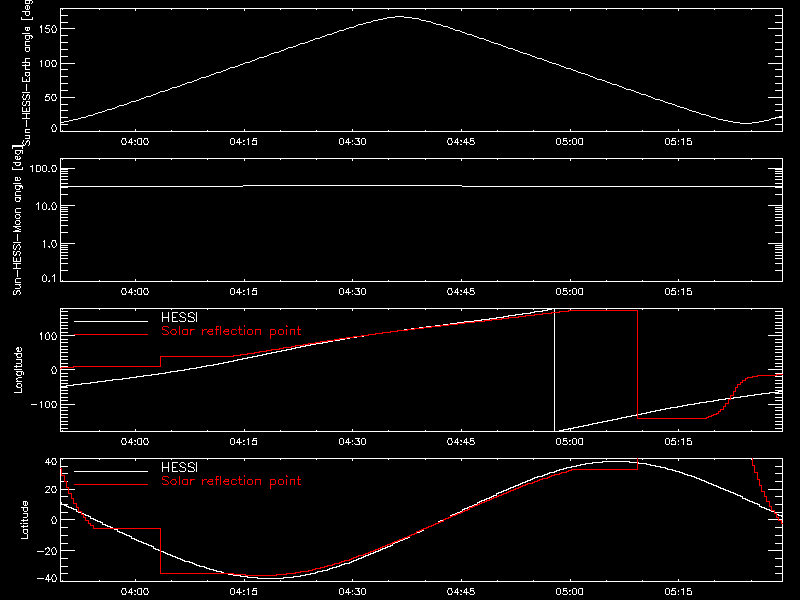Click the 04:15 tick label under the Longitude plot
This screenshot has height=600, width=800.
[243, 442]
